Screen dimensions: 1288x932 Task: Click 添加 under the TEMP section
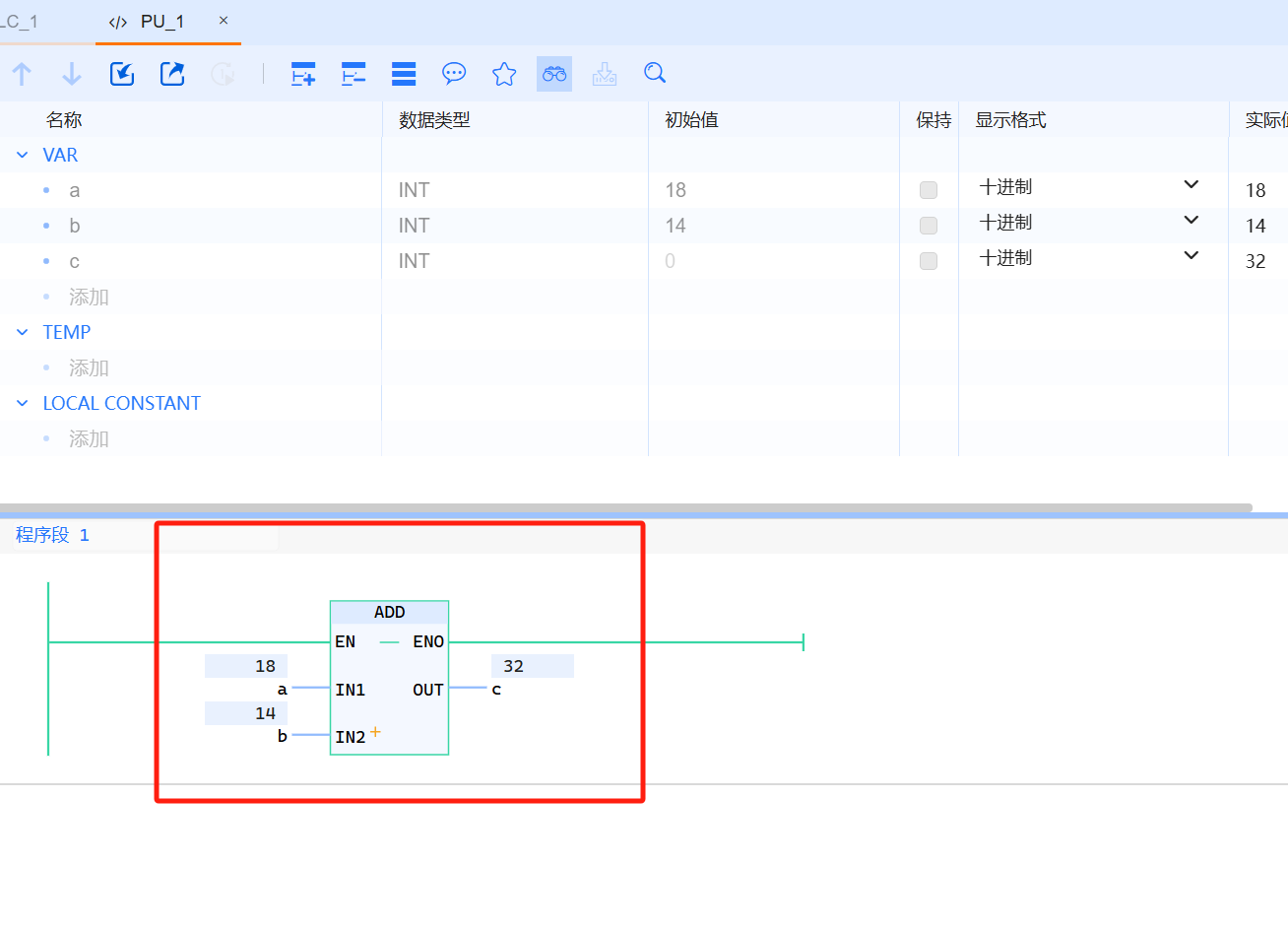pos(89,367)
